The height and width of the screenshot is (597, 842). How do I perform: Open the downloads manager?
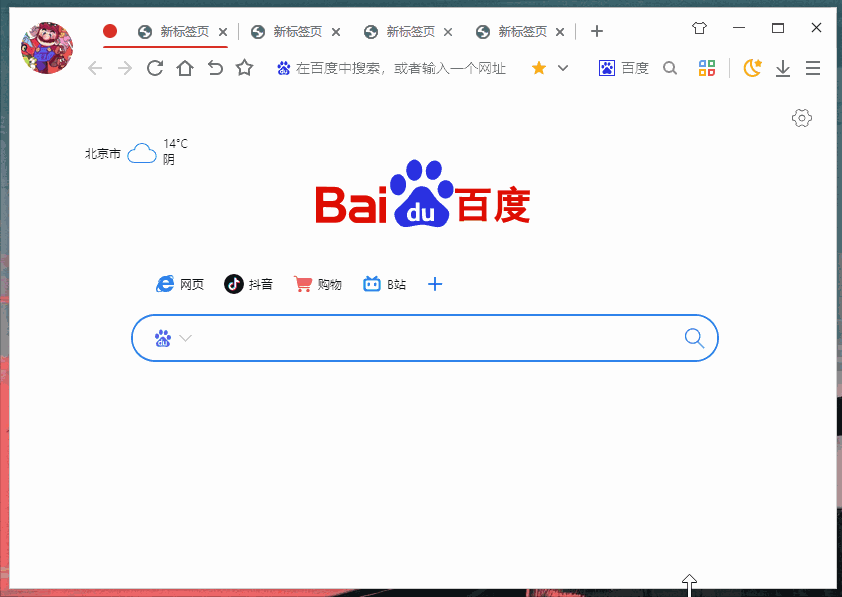coord(782,68)
